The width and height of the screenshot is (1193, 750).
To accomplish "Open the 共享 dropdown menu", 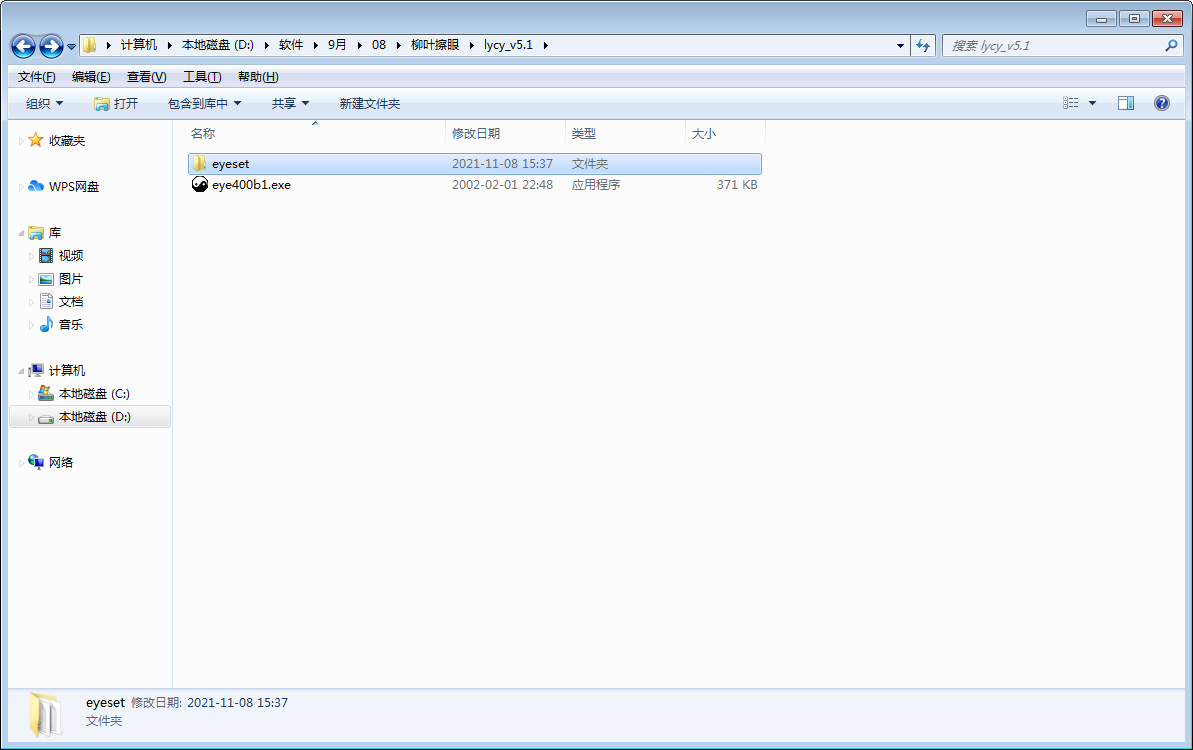I will click(x=291, y=103).
